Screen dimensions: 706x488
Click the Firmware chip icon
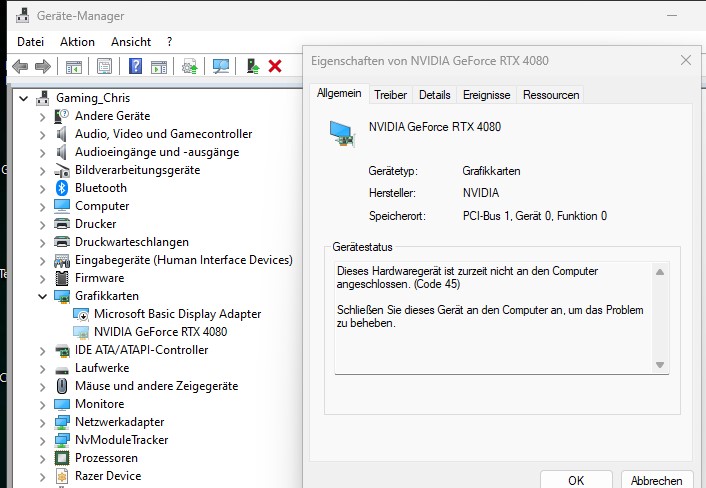pos(62,278)
